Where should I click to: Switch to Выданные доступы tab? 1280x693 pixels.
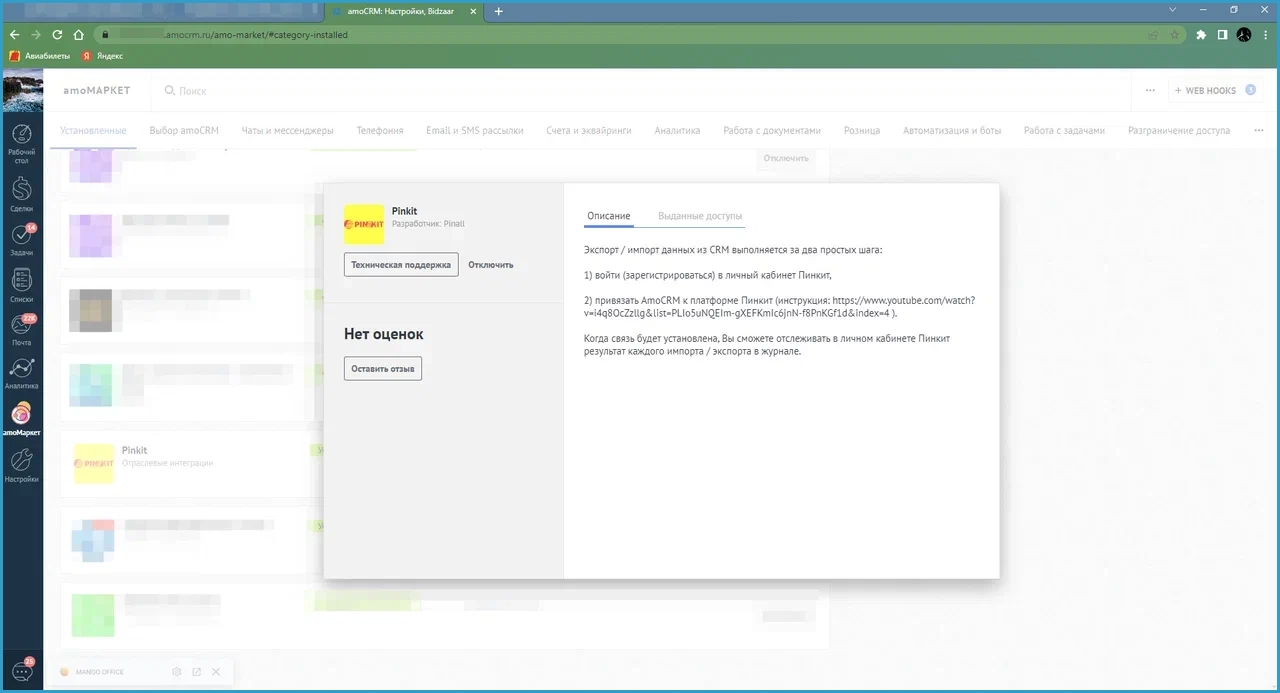click(700, 216)
